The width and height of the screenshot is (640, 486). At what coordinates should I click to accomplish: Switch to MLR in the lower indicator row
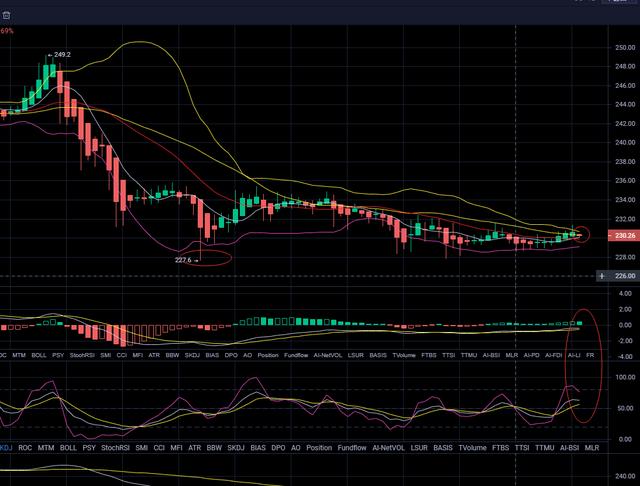pyautogui.click(x=592, y=448)
